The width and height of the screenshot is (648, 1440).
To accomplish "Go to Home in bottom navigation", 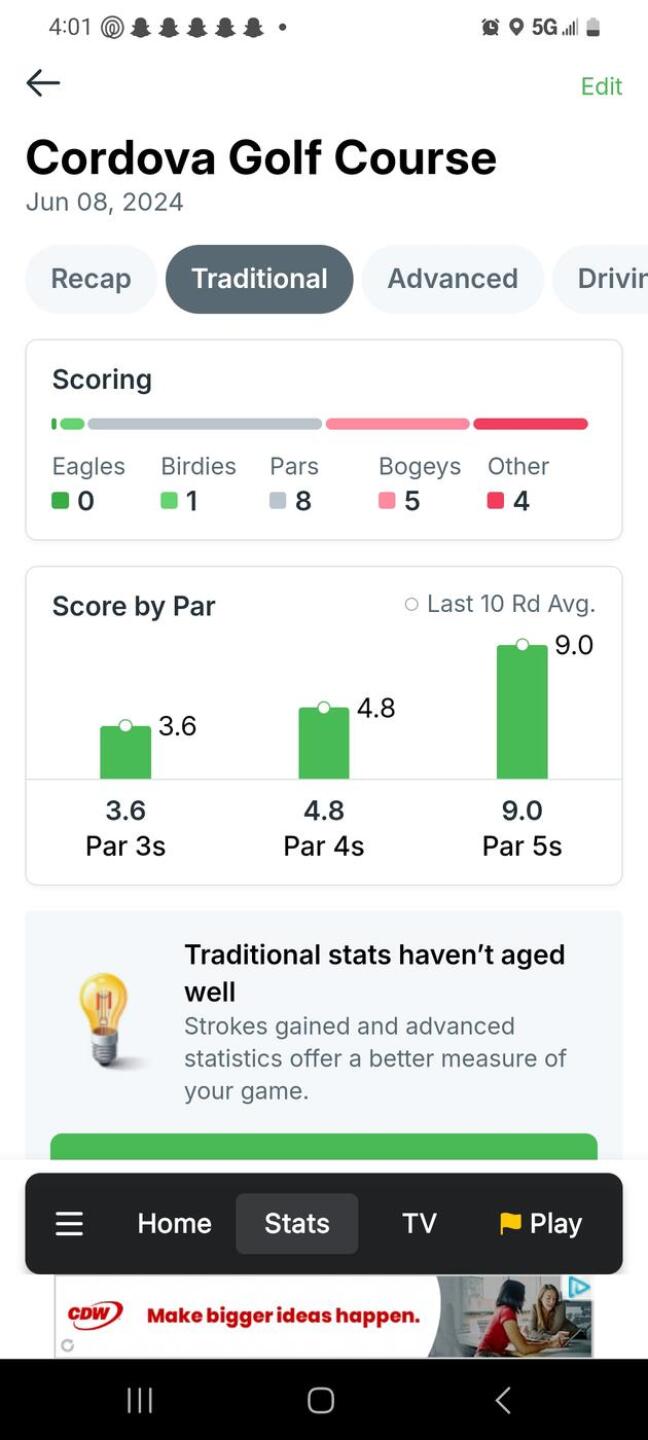I will coord(175,1223).
